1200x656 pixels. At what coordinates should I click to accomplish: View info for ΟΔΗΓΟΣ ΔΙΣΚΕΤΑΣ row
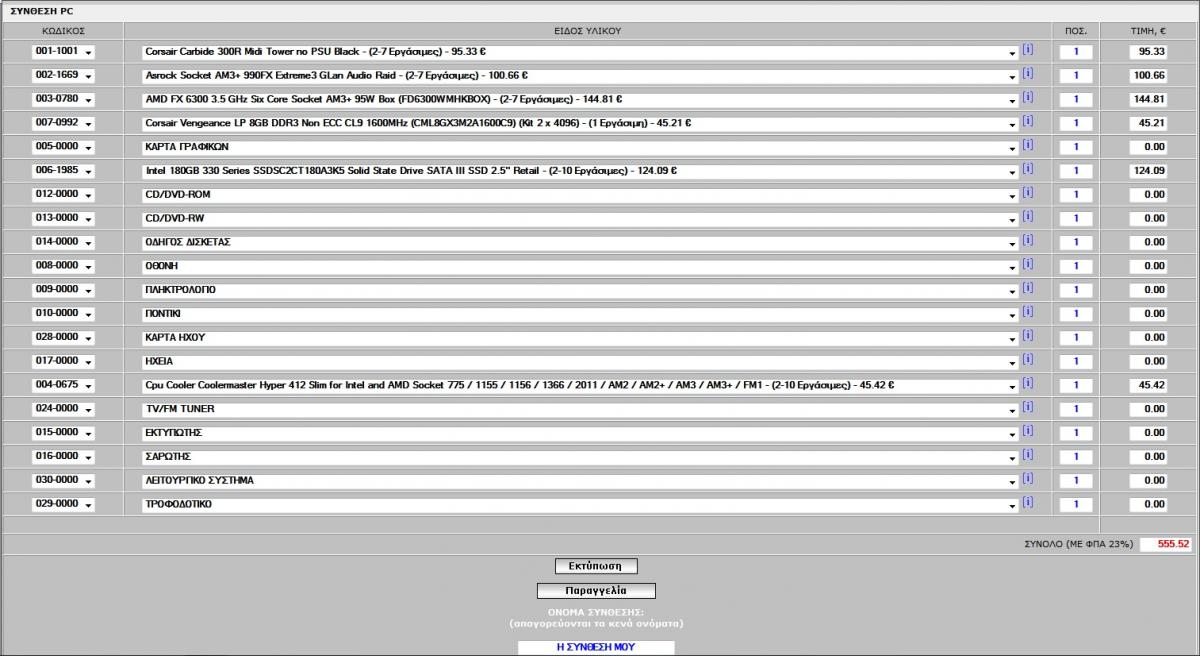(x=1027, y=240)
